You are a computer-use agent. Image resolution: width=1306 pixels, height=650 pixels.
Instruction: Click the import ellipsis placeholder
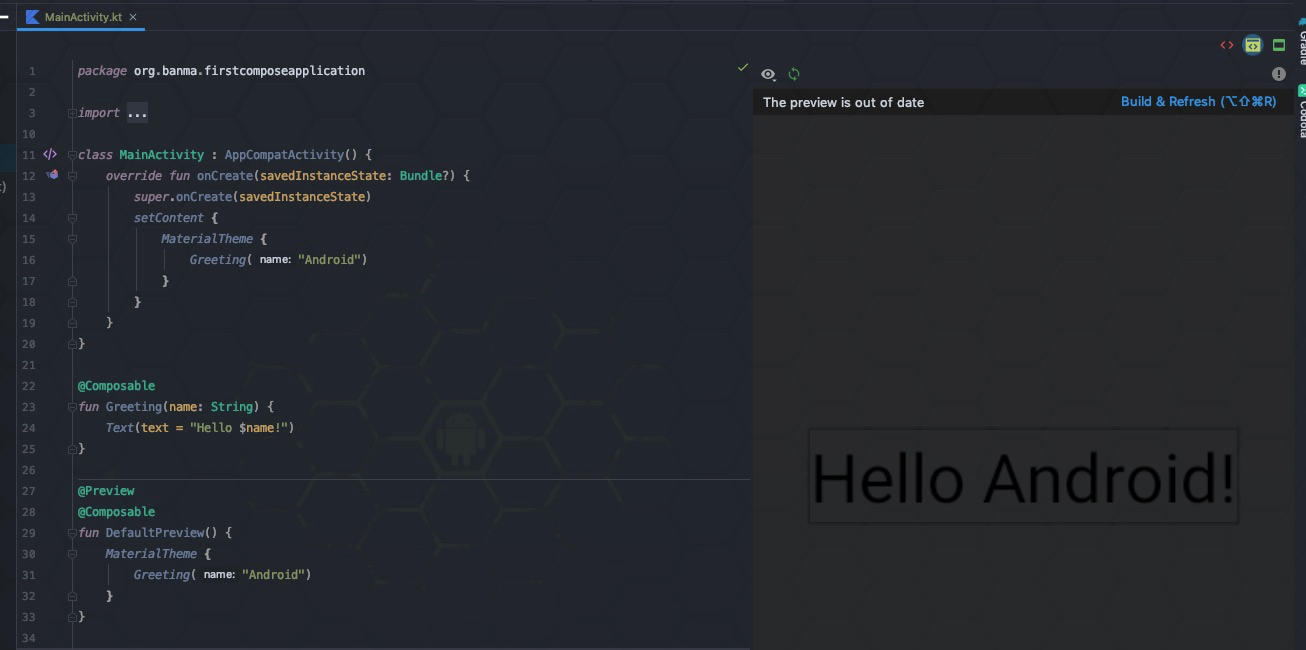137,113
